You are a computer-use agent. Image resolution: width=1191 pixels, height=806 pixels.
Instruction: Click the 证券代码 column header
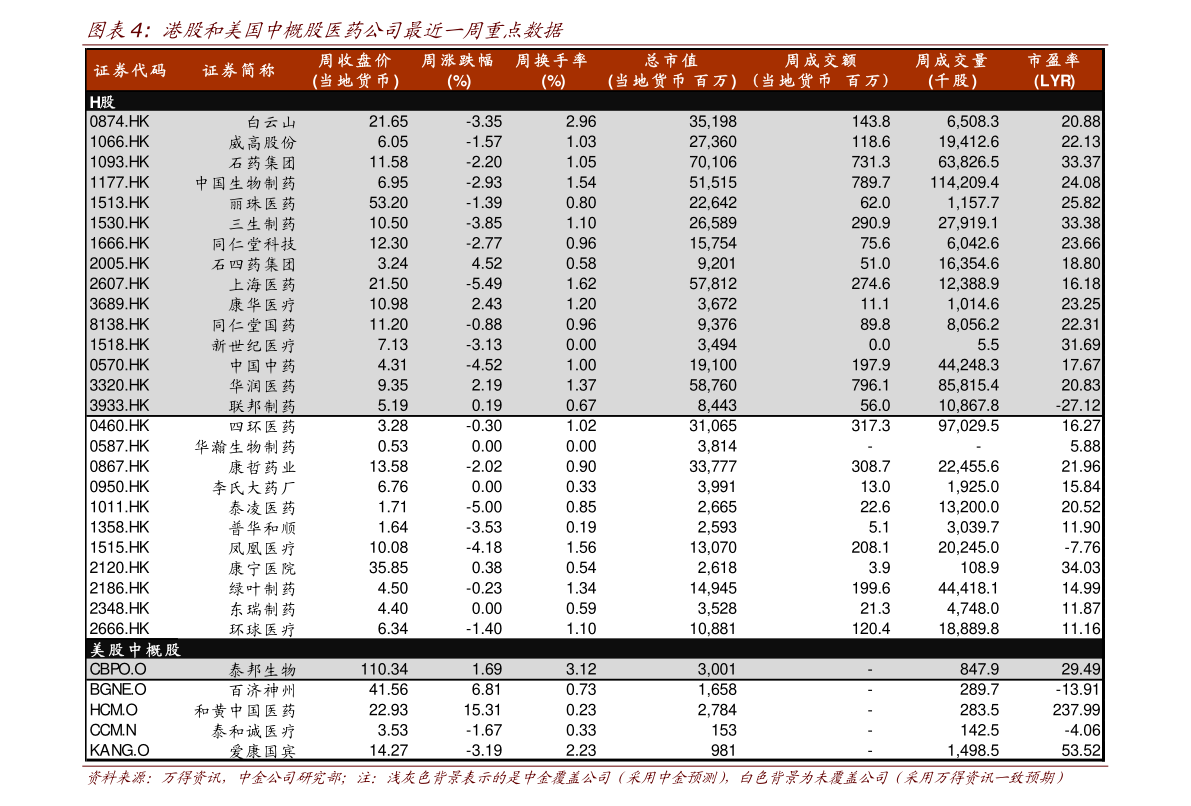130,71
